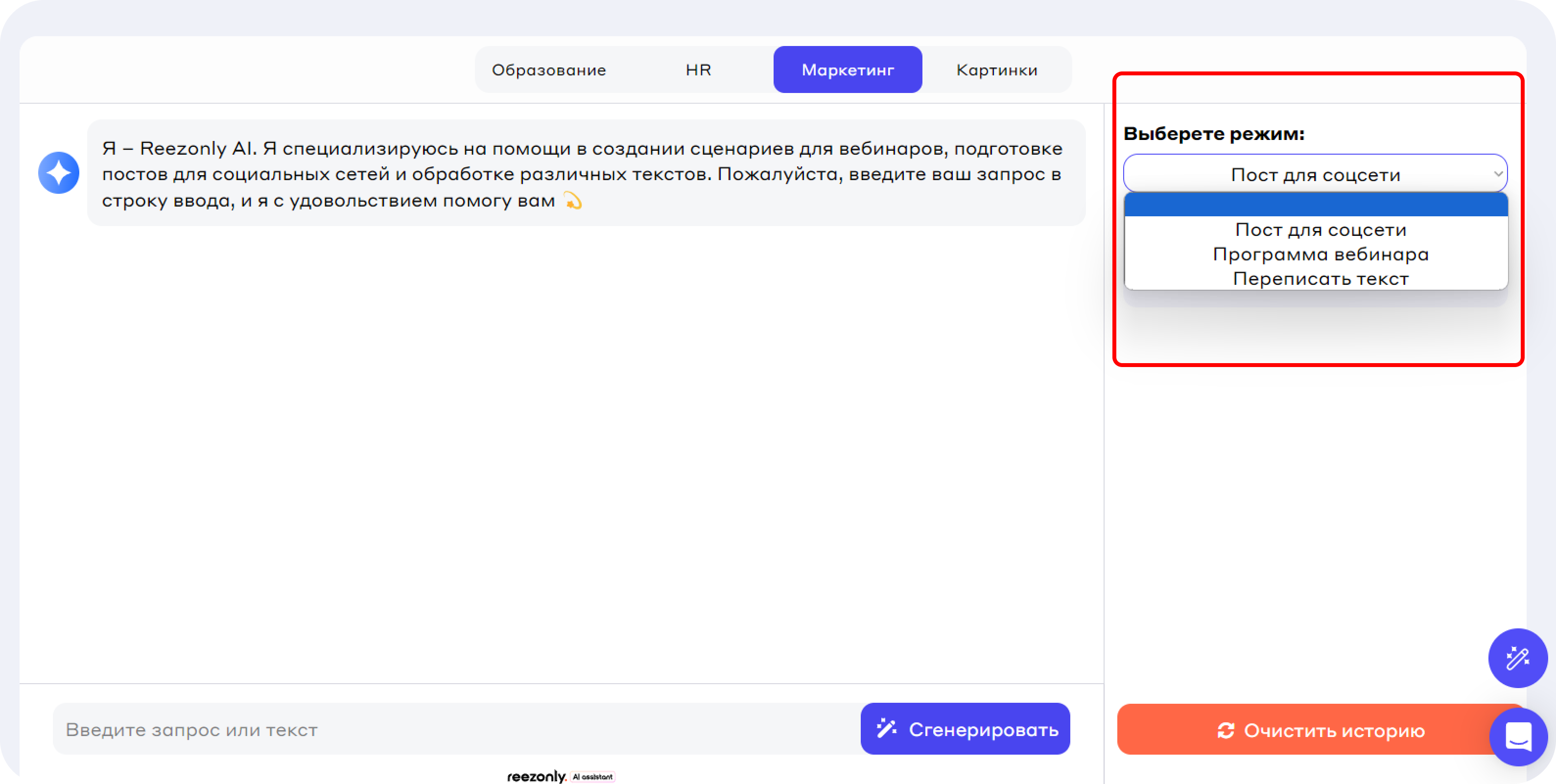Image resolution: width=1556 pixels, height=784 pixels.
Task: Go to the Картинки tab
Action: [x=997, y=70]
